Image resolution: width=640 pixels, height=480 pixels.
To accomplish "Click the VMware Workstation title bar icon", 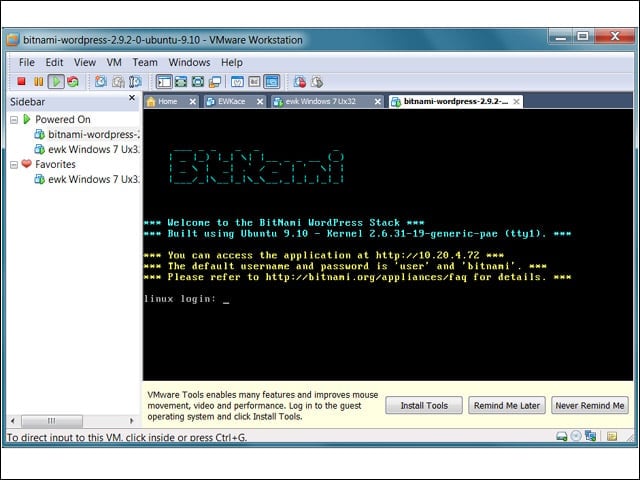I will click(x=13, y=40).
